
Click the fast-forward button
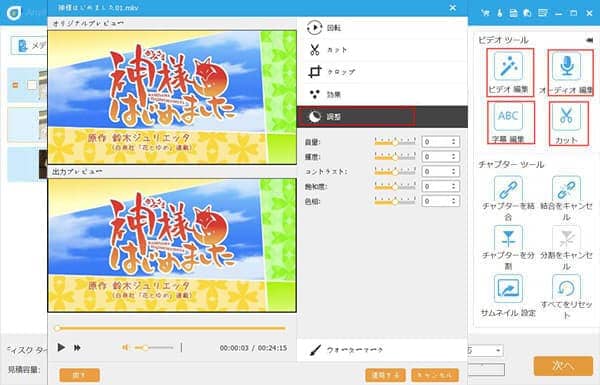tap(77, 347)
